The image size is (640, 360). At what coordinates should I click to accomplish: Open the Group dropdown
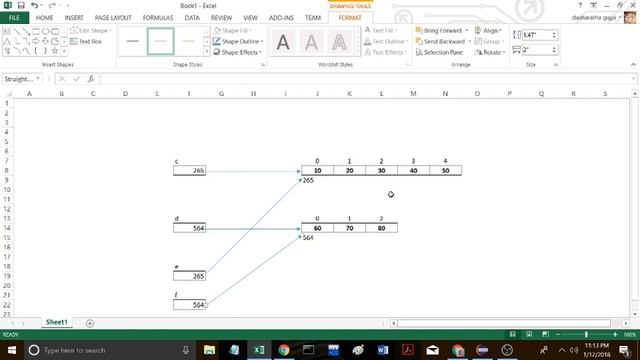[489, 42]
